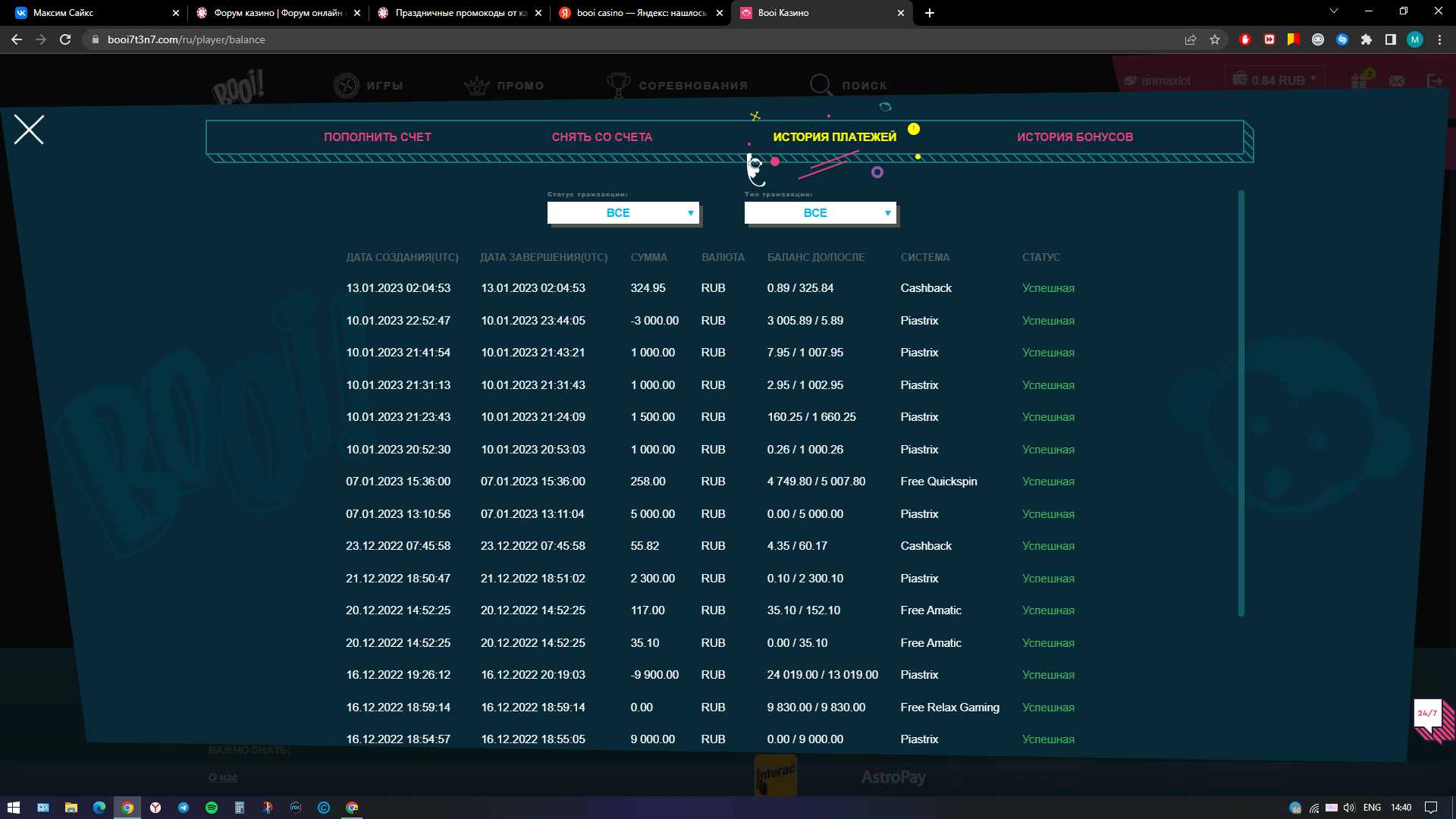This screenshot has height=819, width=1456.
Task: Click the 24 019.00 / 13 019.00 balance cell
Action: click(823, 675)
